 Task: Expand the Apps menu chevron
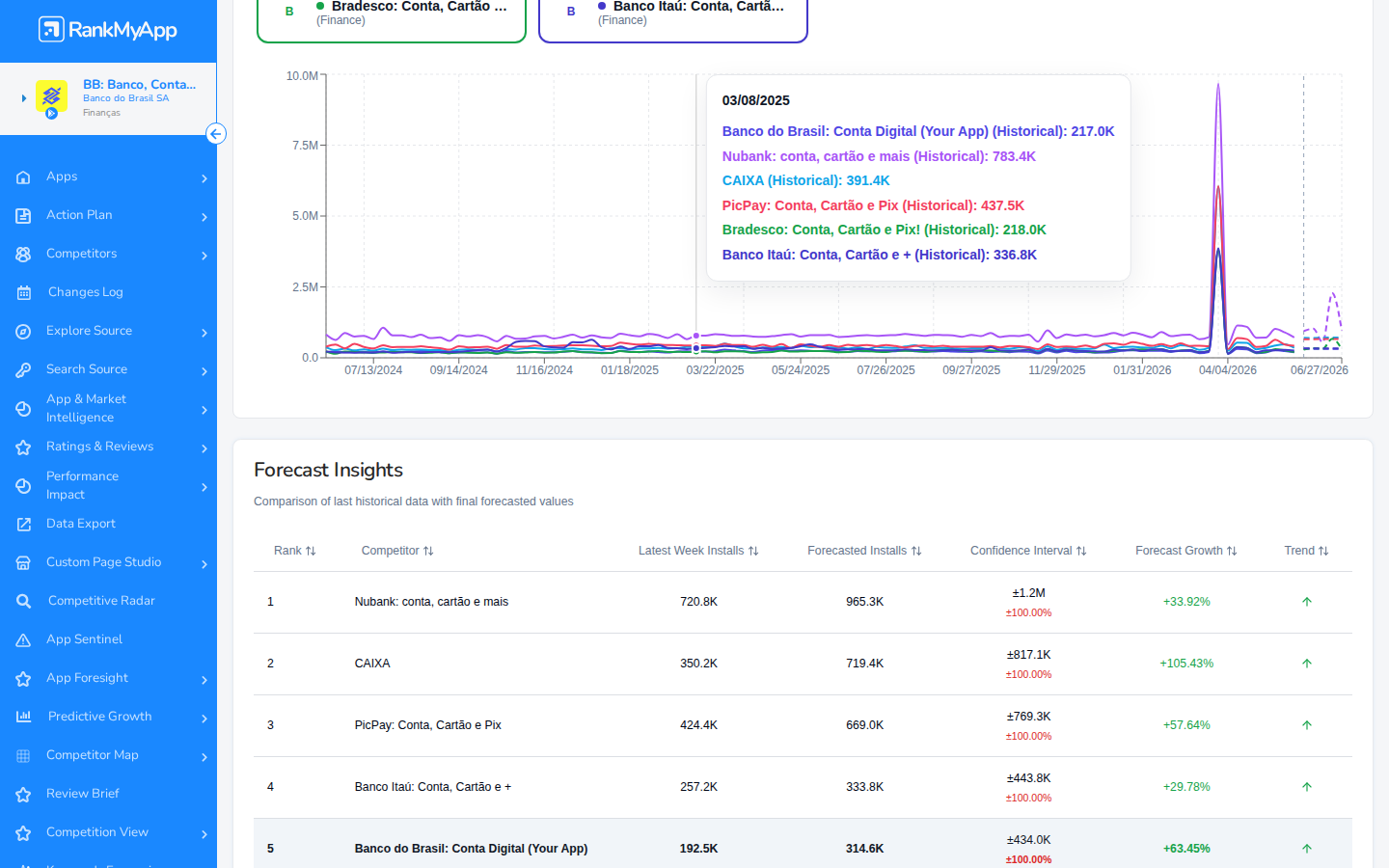pos(204,178)
